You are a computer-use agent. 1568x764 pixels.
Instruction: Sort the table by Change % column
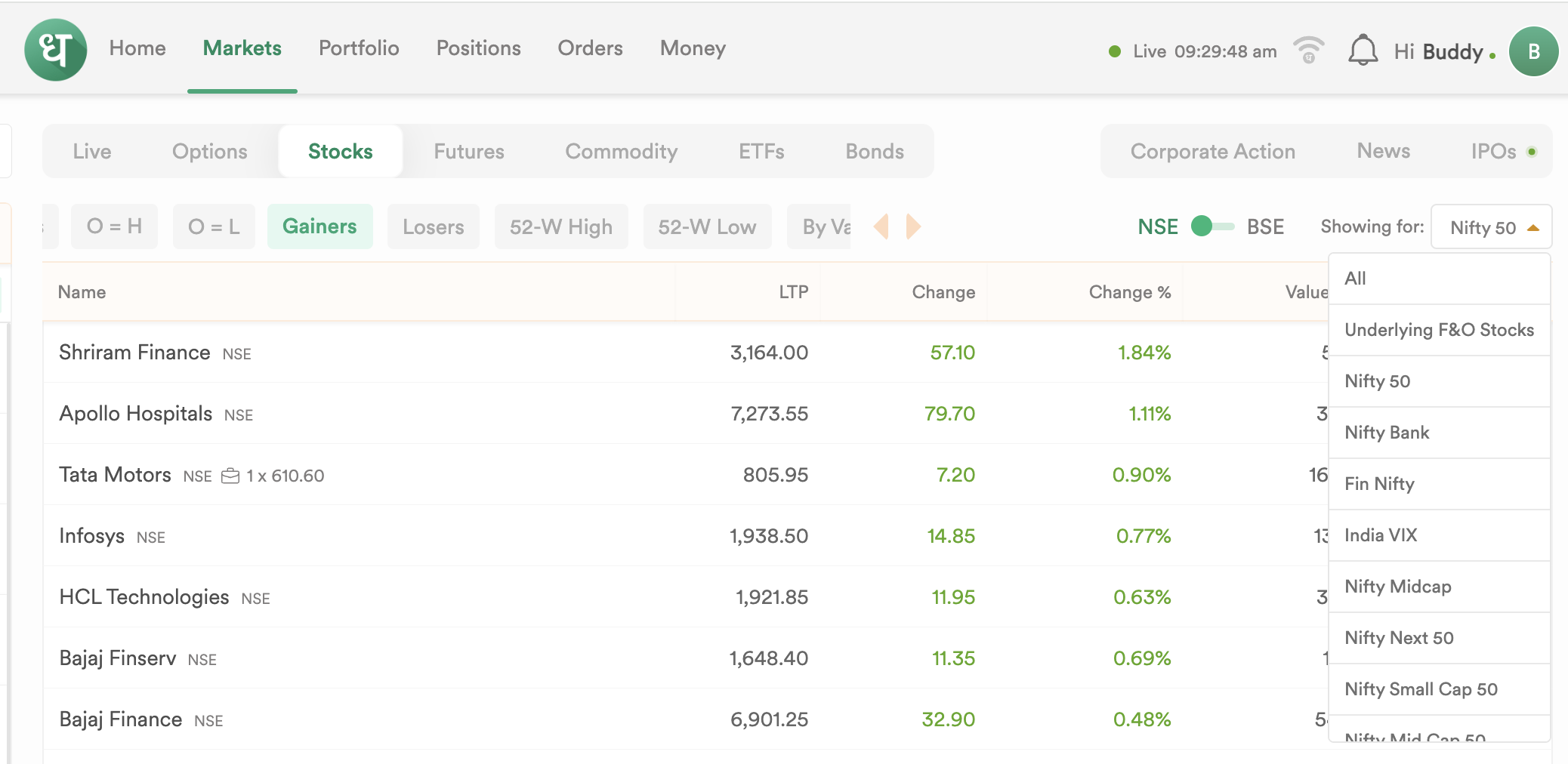(x=1129, y=292)
